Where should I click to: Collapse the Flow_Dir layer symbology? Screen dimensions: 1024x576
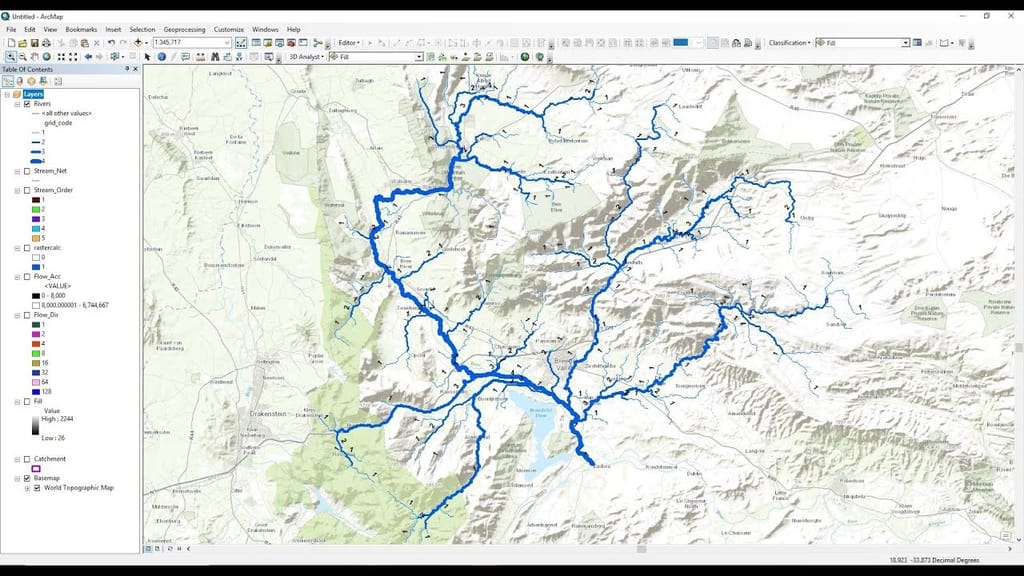coord(15,313)
